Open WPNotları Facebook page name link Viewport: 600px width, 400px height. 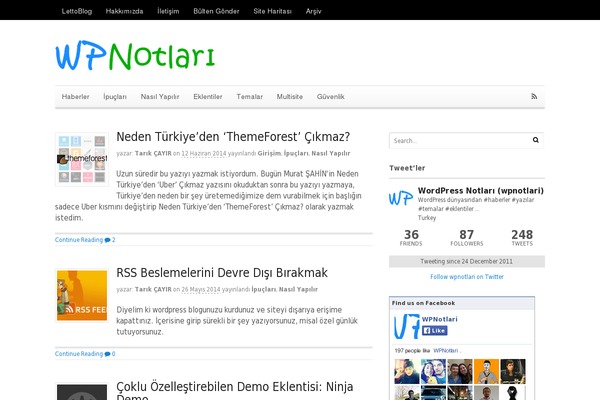click(440, 319)
